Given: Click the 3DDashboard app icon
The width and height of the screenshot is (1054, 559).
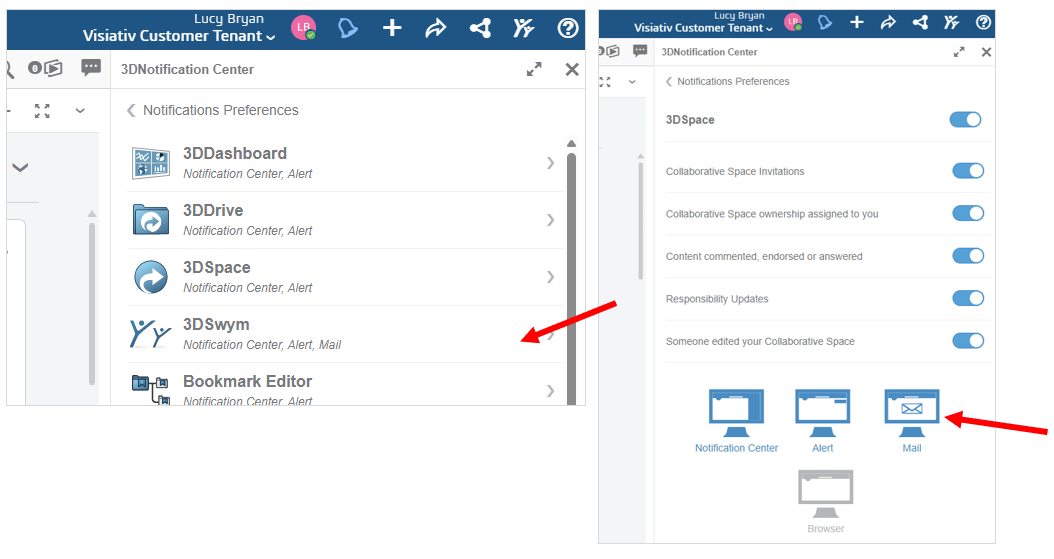Looking at the screenshot, I should coord(151,163).
